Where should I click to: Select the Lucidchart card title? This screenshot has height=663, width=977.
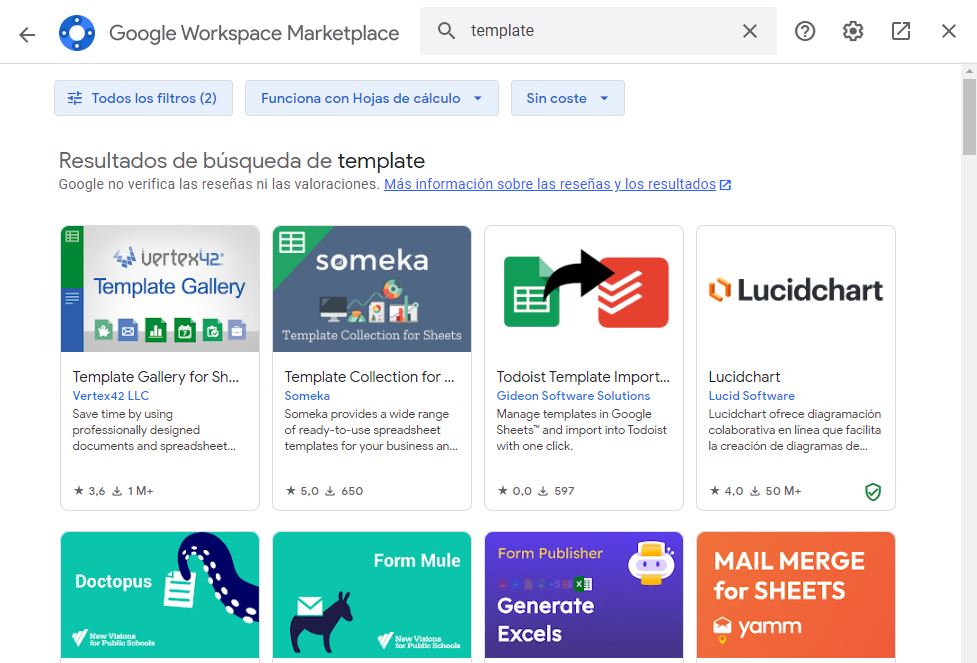(x=744, y=376)
